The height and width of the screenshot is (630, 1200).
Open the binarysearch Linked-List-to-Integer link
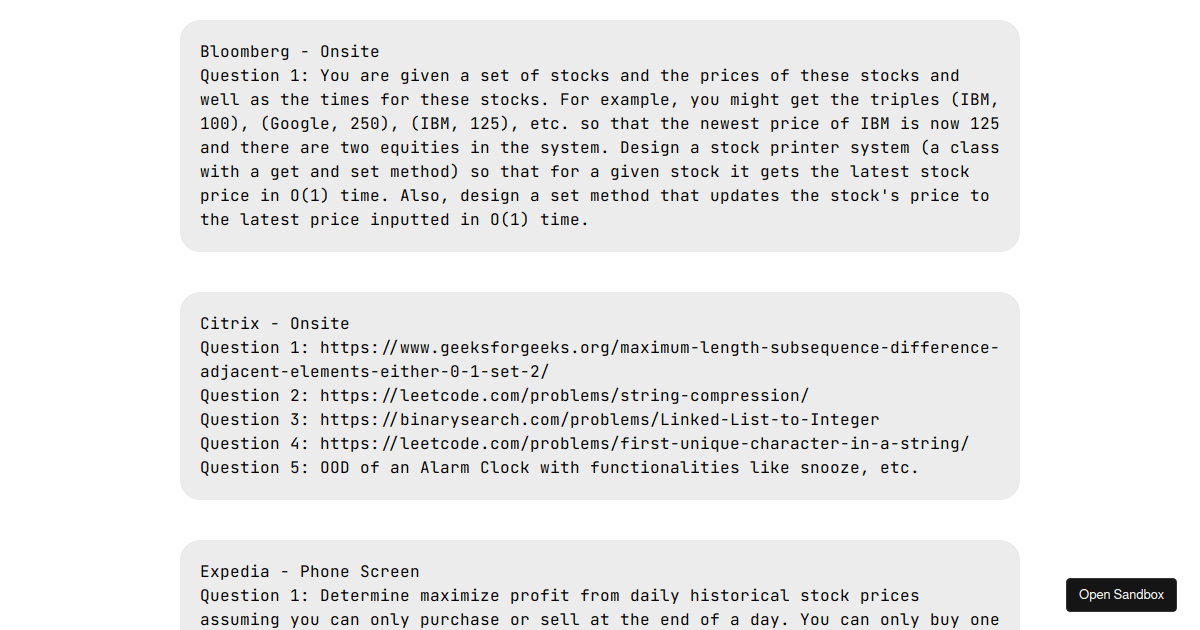599,420
